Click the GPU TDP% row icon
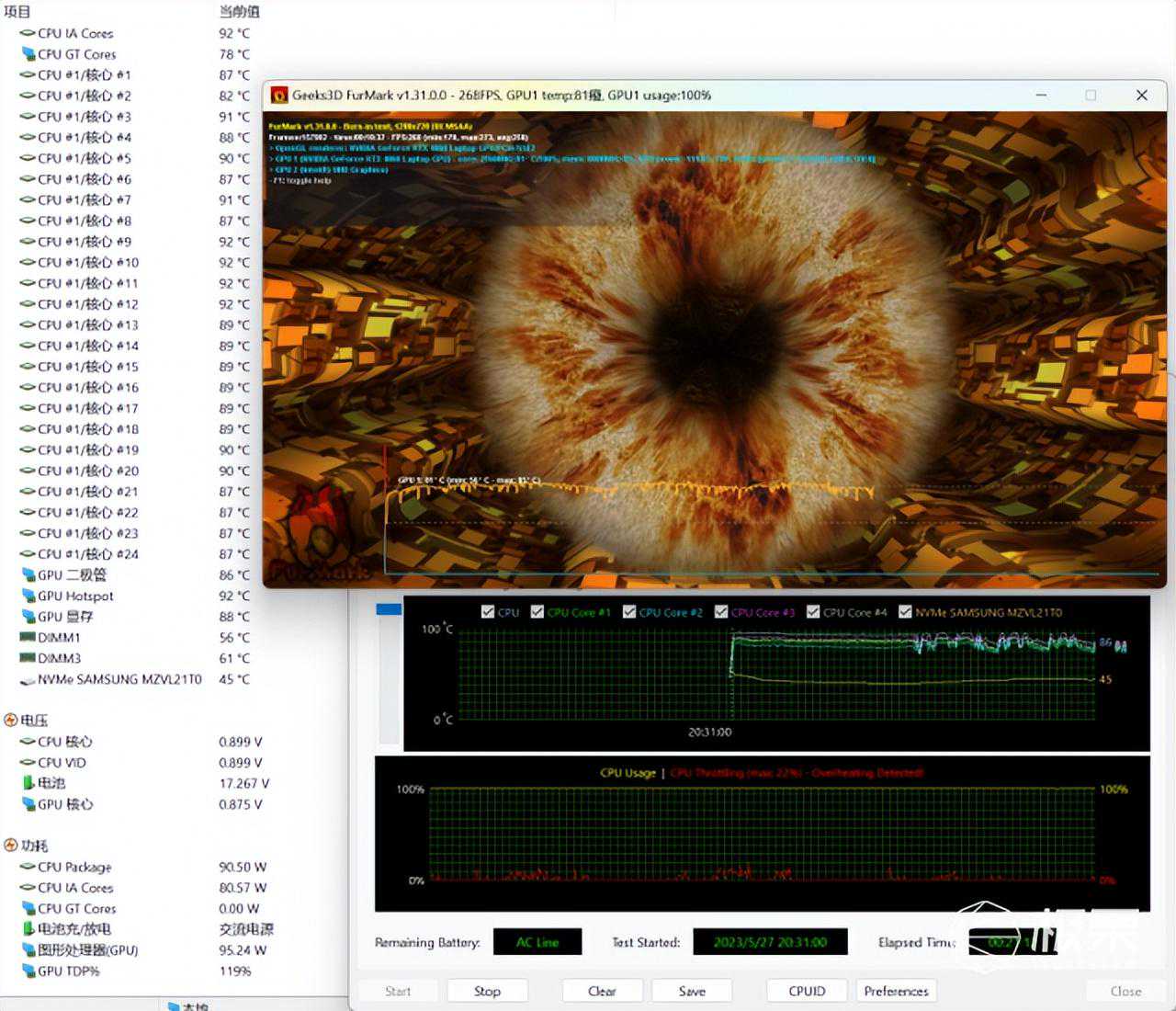The width and height of the screenshot is (1176, 1011). coord(28,971)
